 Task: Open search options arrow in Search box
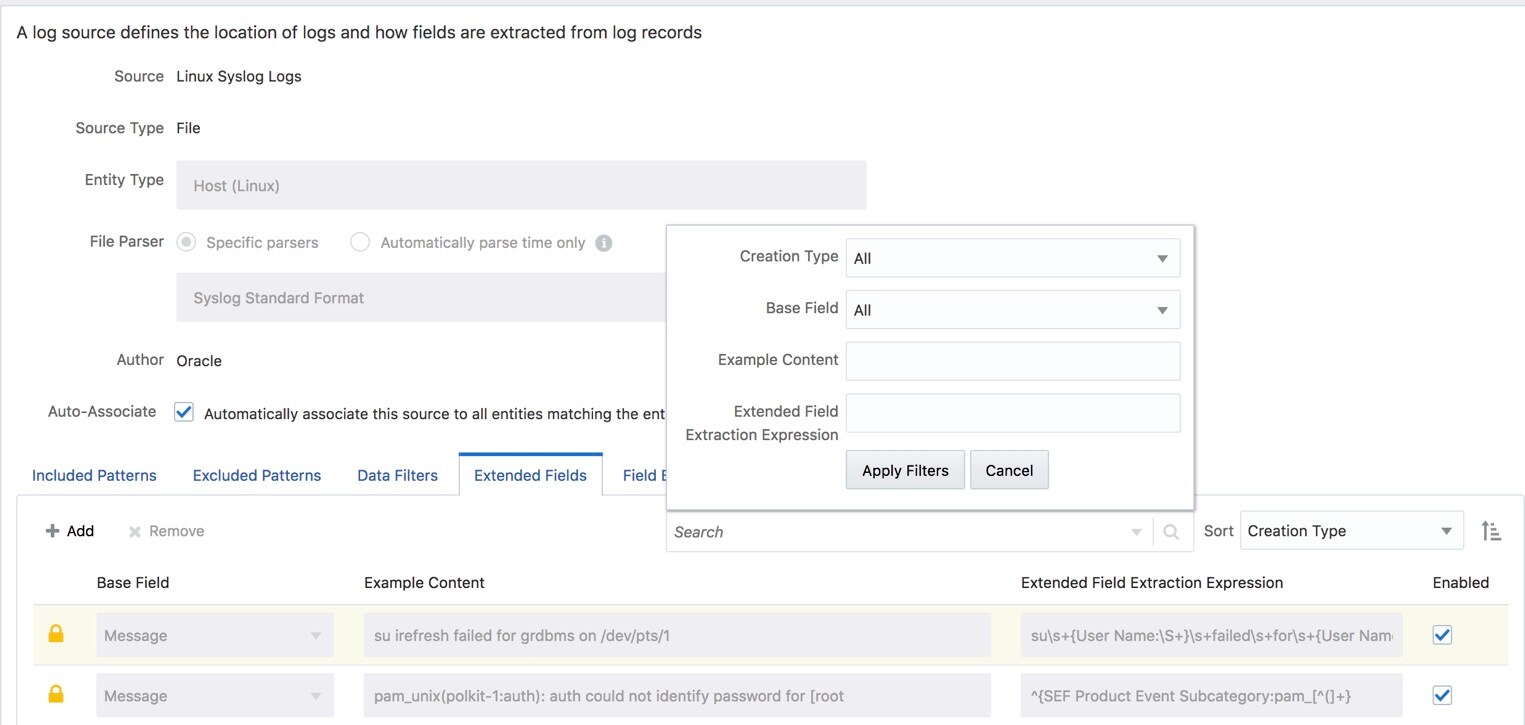click(x=1136, y=532)
